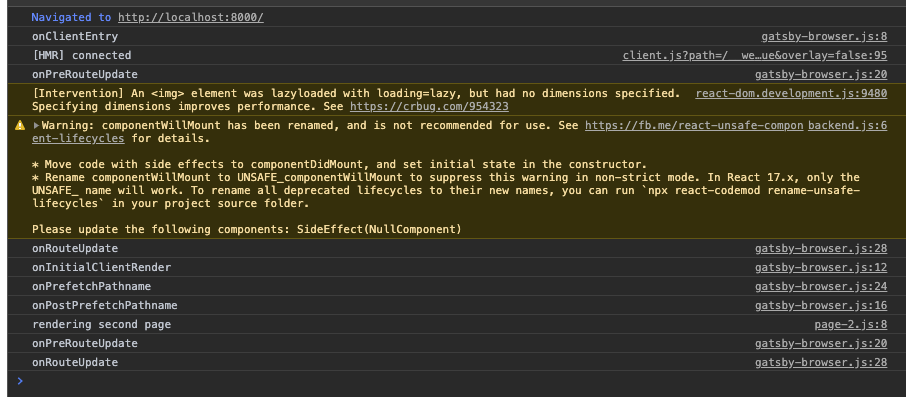The image size is (906, 397).
Task: Select the 'onClientEntry' log message
Action: (x=75, y=36)
